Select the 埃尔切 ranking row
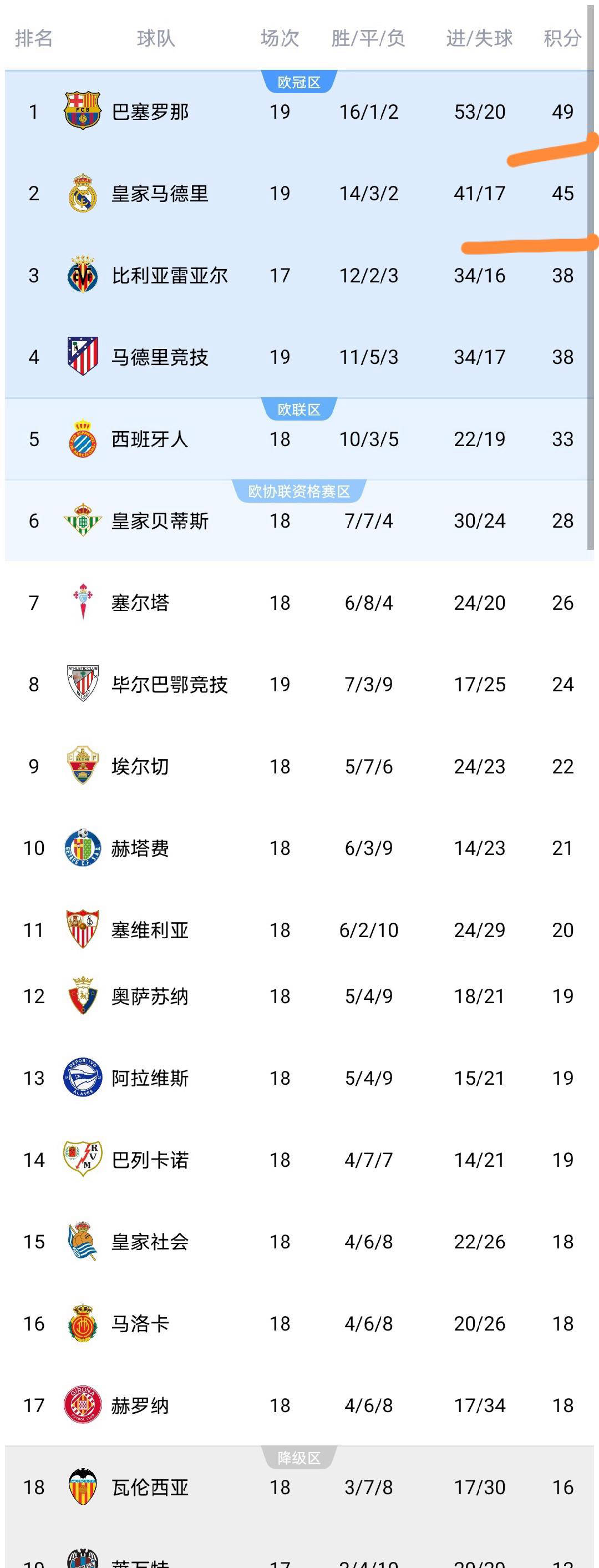599x1568 pixels. click(x=299, y=766)
